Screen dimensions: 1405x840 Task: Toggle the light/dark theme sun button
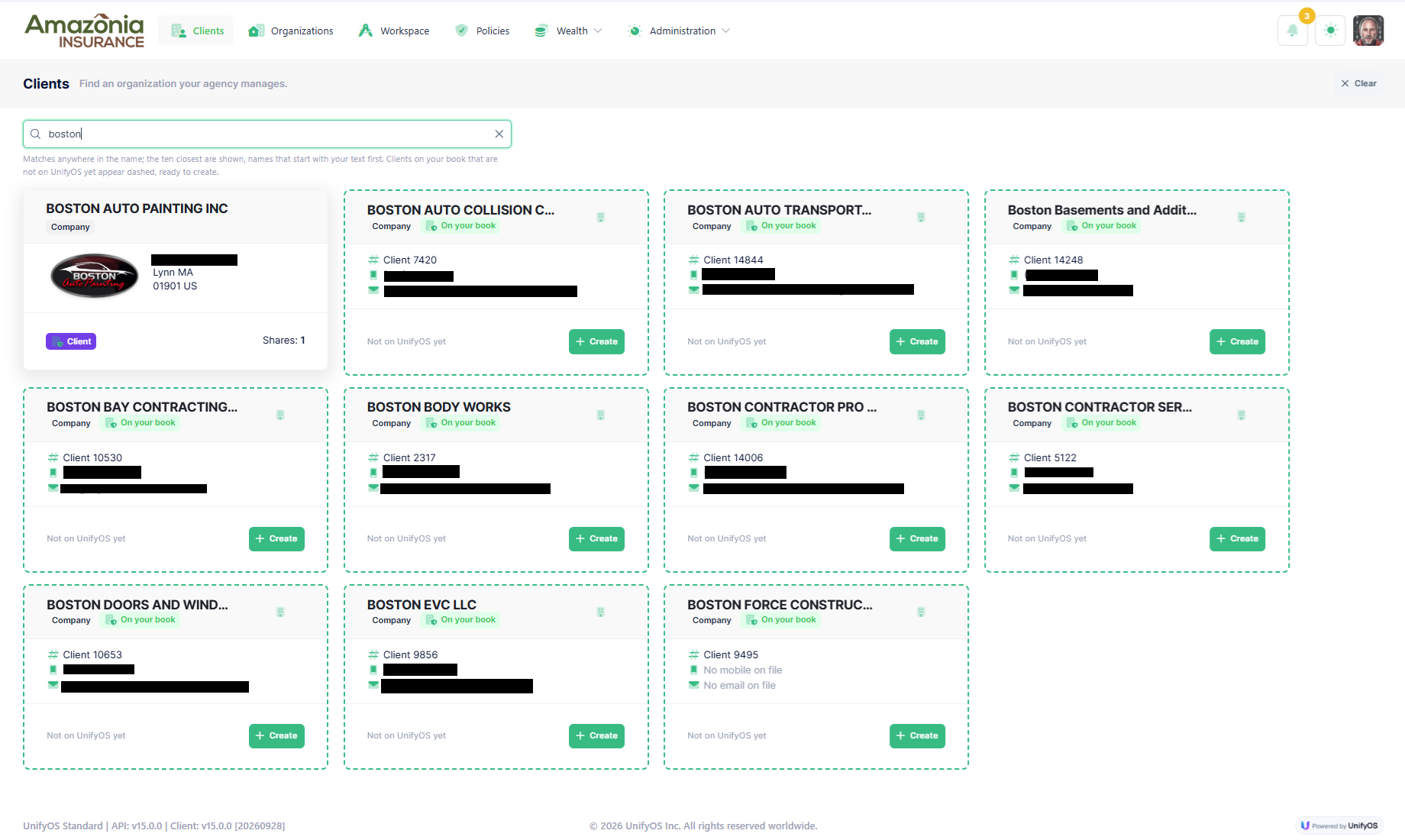1330,31
